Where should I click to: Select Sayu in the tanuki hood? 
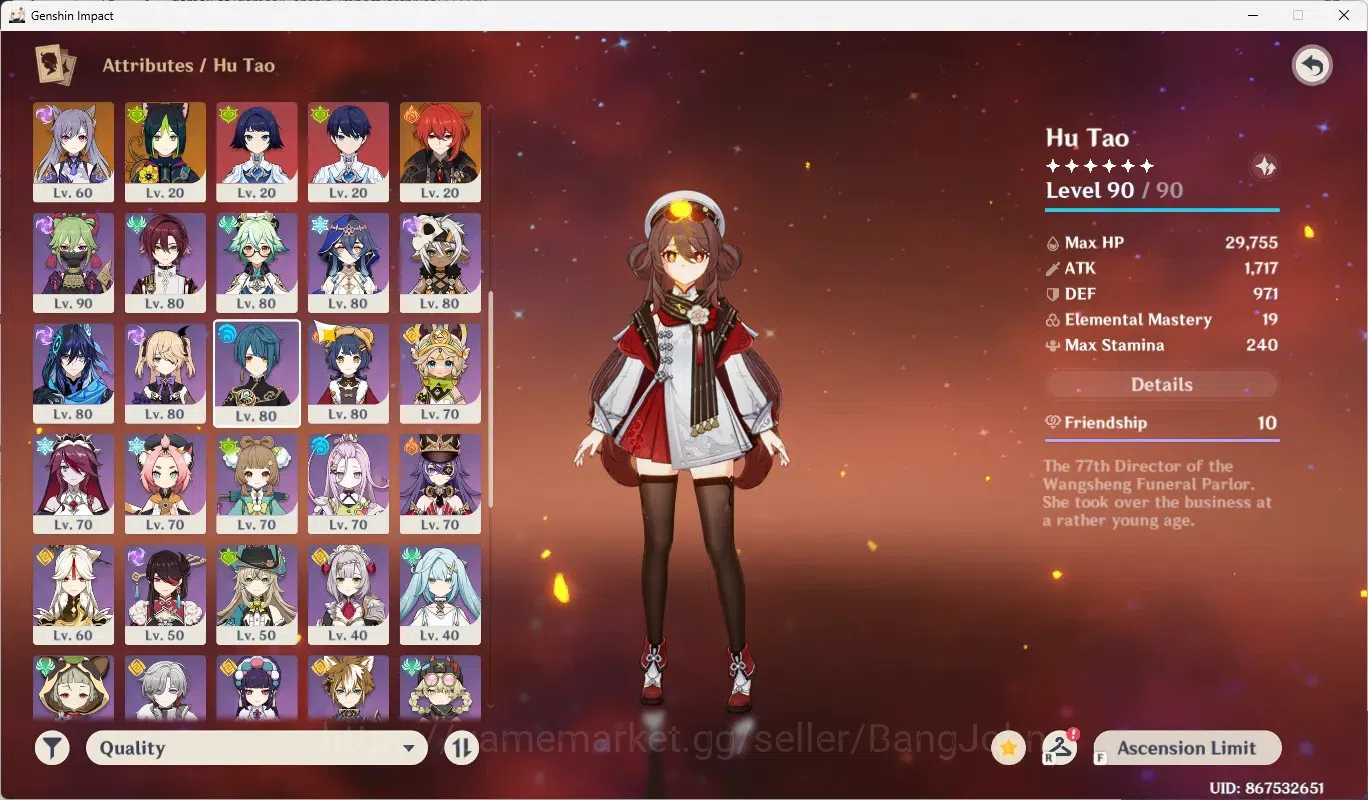pos(73,688)
